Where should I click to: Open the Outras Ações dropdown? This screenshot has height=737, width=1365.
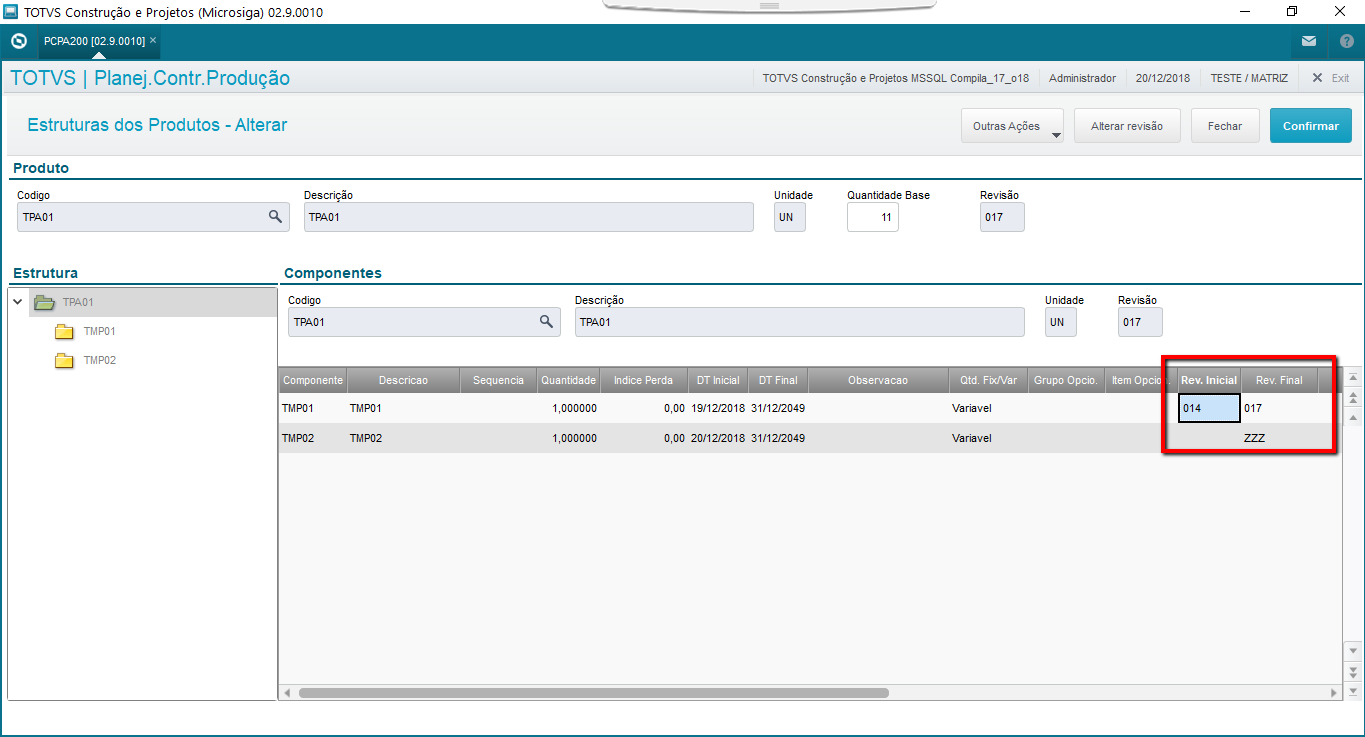(x=1012, y=127)
